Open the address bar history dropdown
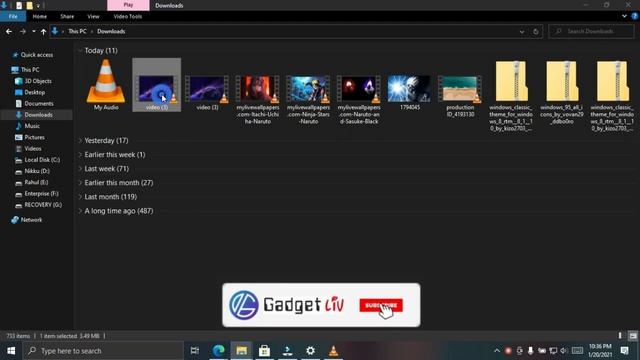Image resolution: width=640 pixels, height=360 pixels. click(522, 31)
